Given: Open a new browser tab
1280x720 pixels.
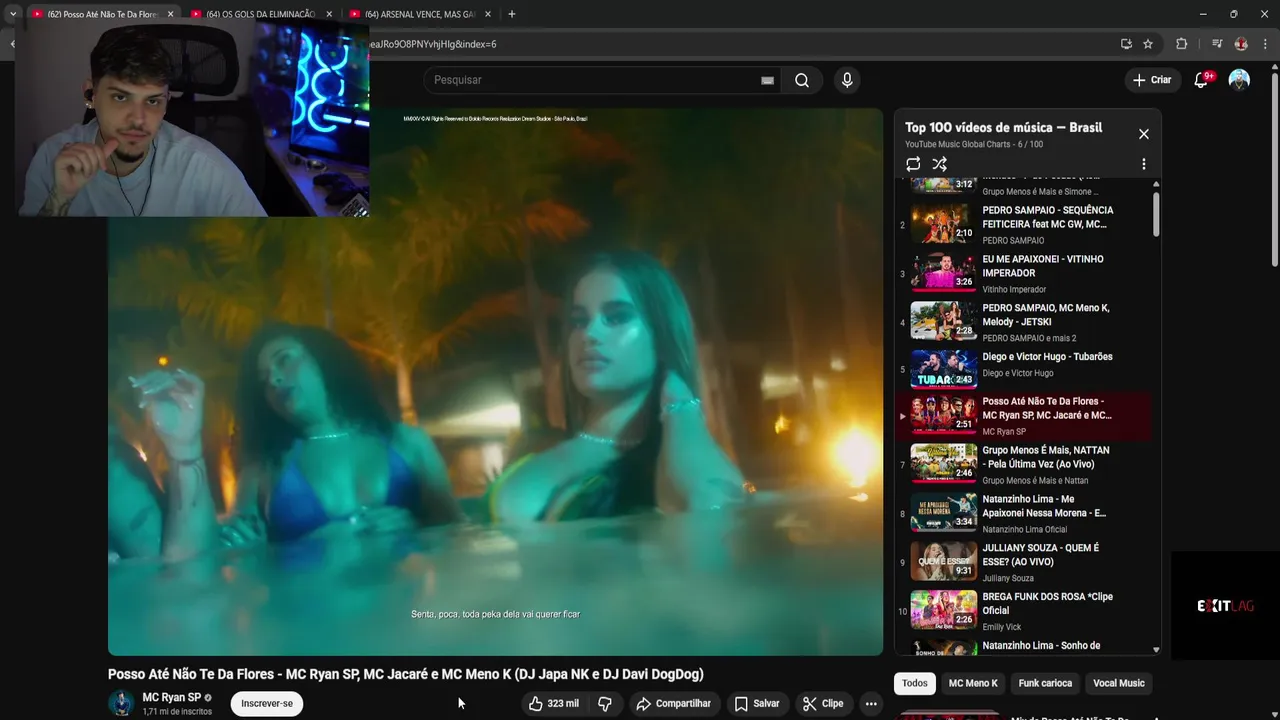Looking at the screenshot, I should (x=511, y=14).
